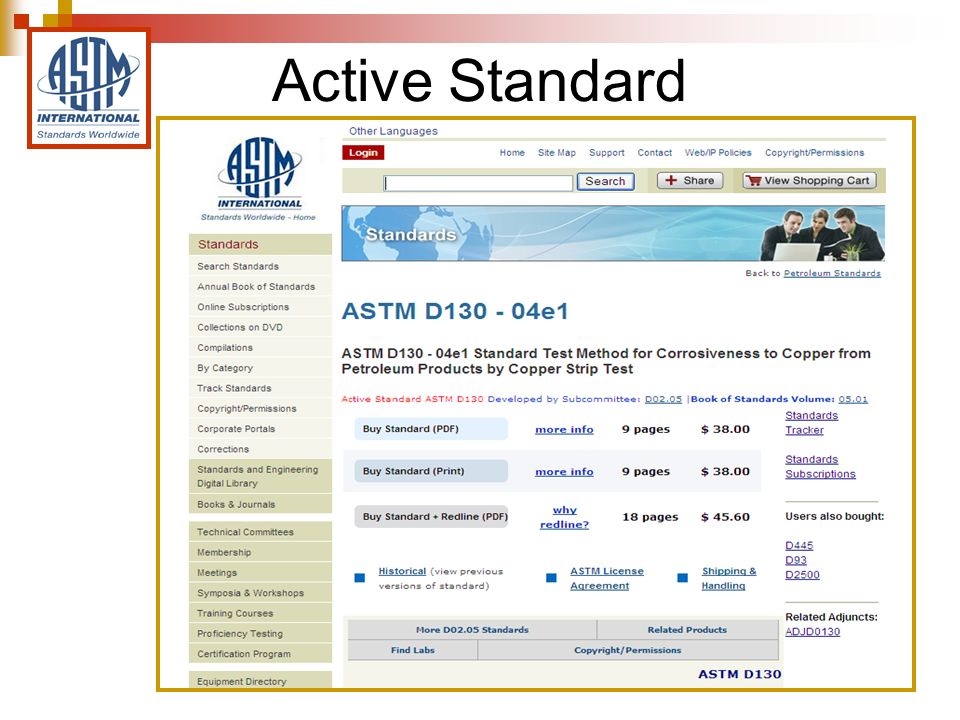Screen dimensions: 960x720
Task: Open Search Standards in the sidebar
Action: click(260, 266)
